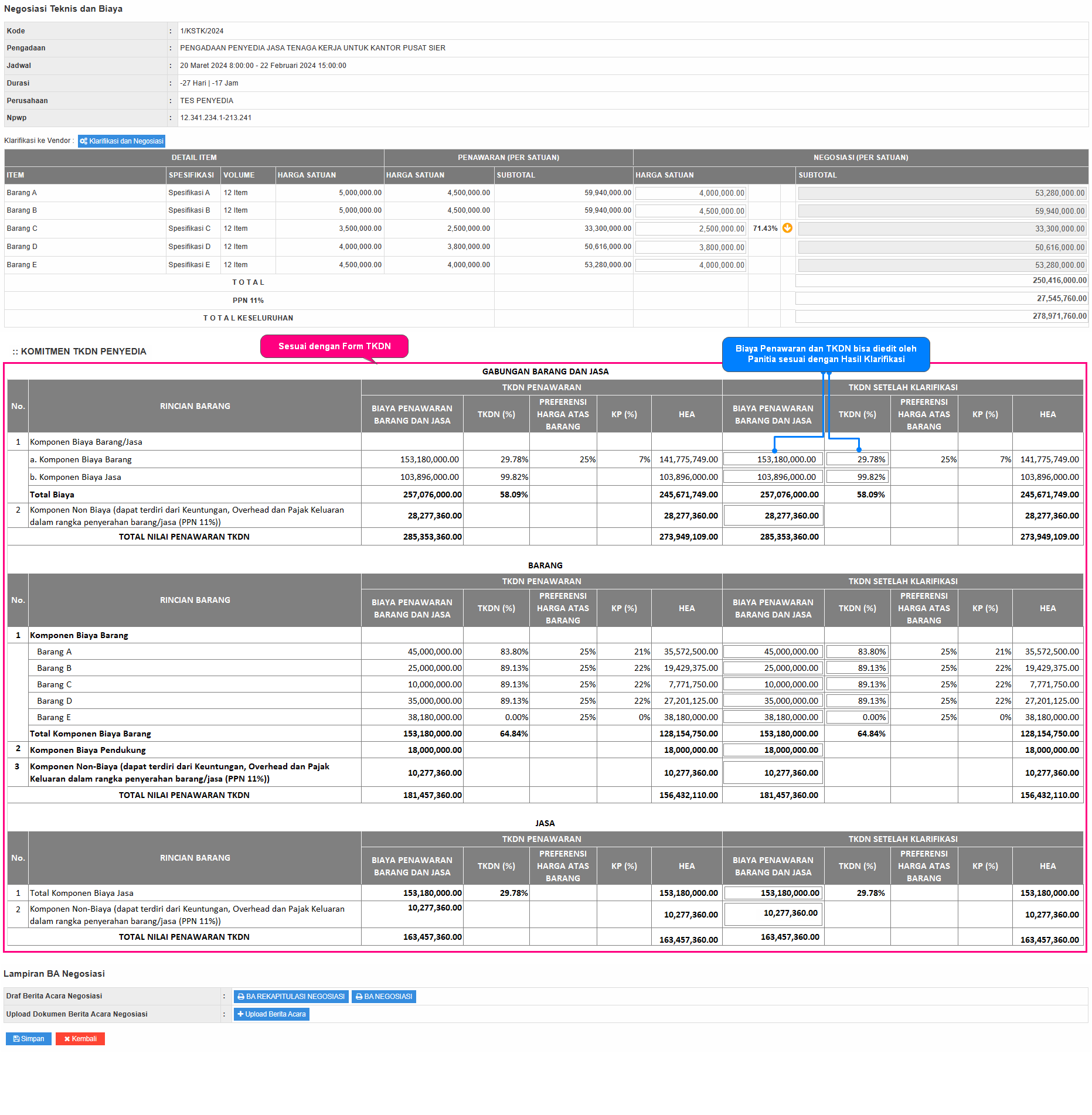Click the GABUNGAN BARANG DAN JASA table title
1092x1115 pixels.
coord(545,371)
